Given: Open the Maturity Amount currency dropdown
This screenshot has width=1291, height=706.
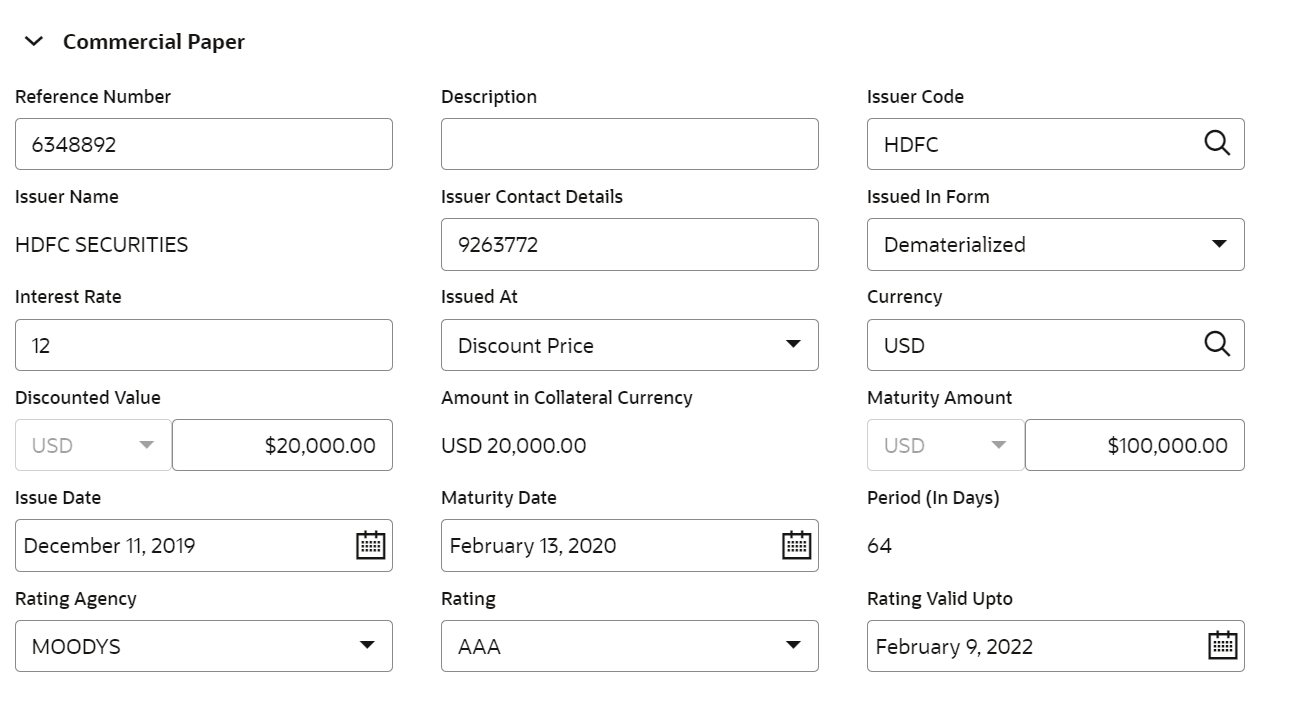Looking at the screenshot, I should tap(945, 445).
